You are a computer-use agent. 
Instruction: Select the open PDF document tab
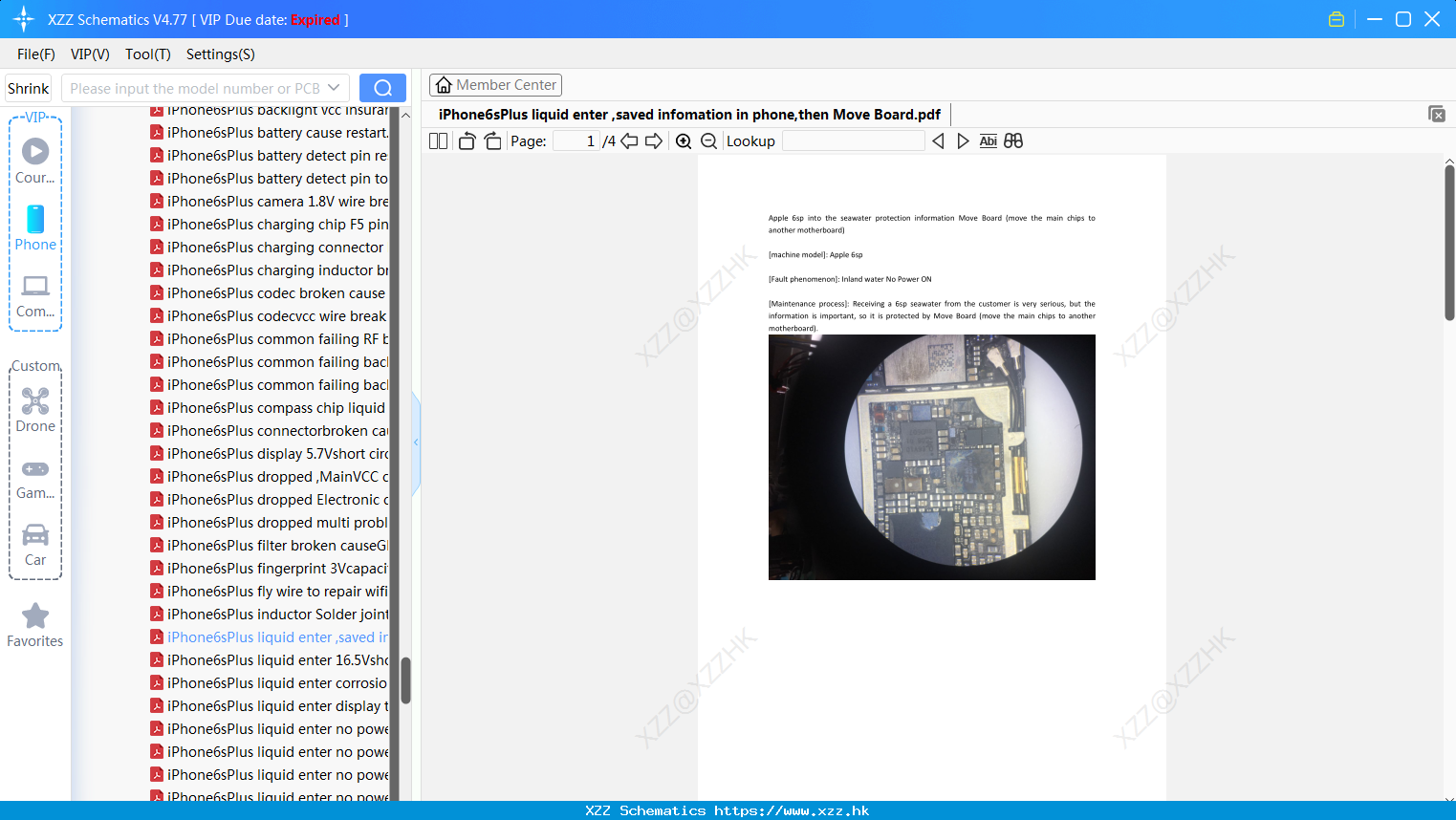click(689, 115)
